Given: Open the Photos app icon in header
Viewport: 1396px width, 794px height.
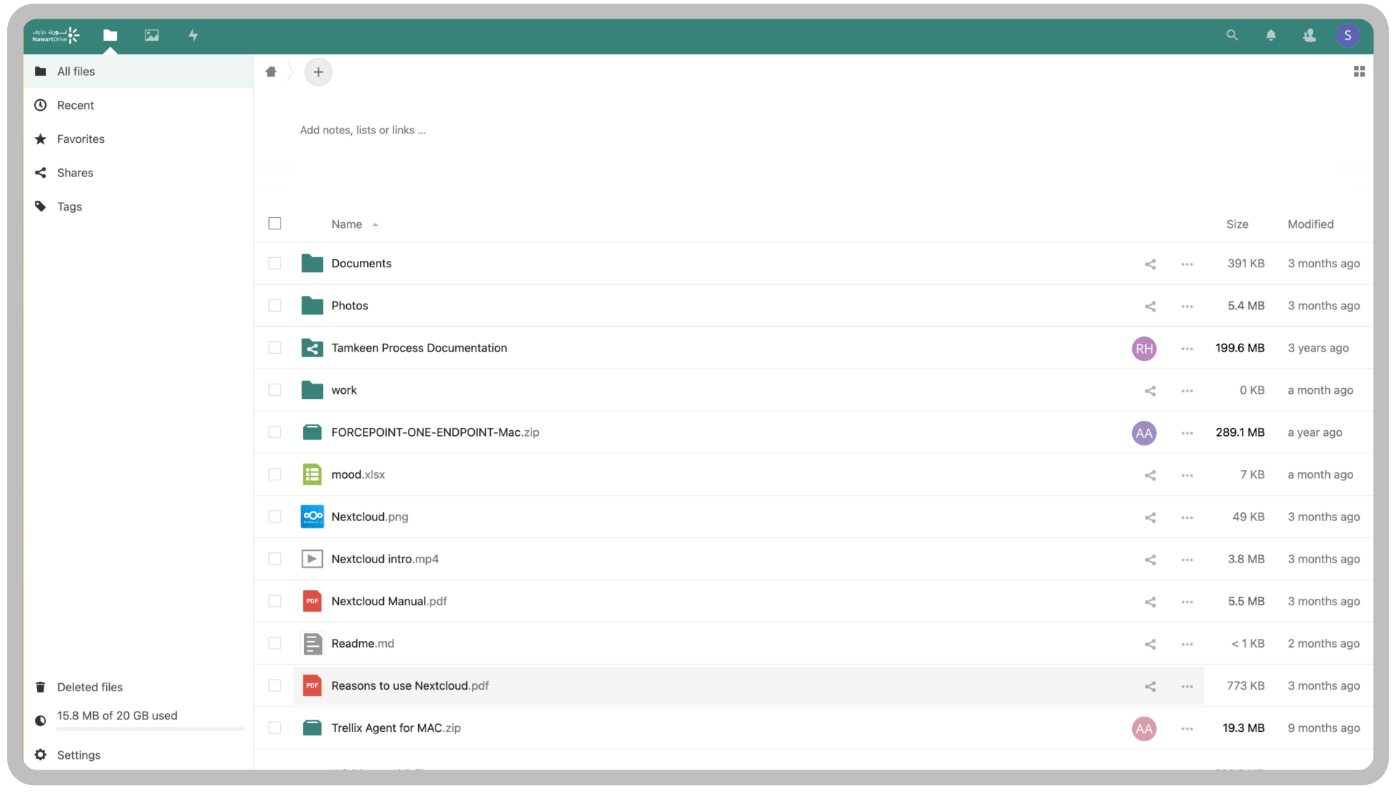Looking at the screenshot, I should (x=152, y=35).
